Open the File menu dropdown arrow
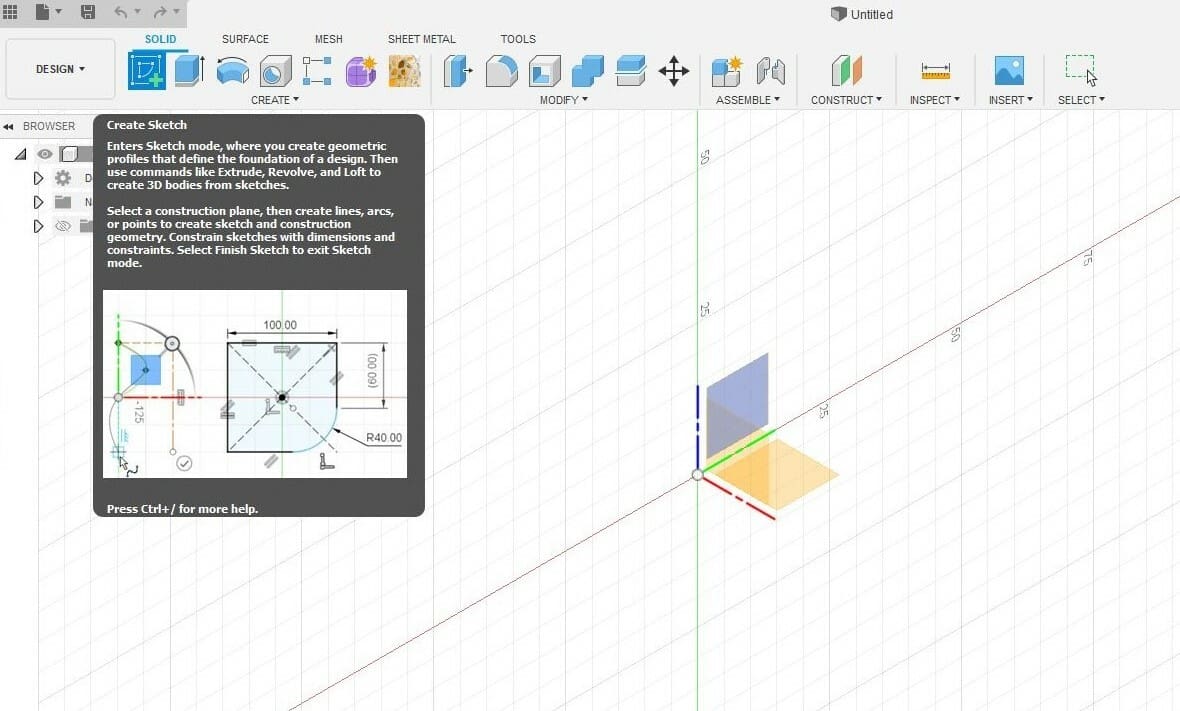The height and width of the screenshot is (711, 1180). 58,12
